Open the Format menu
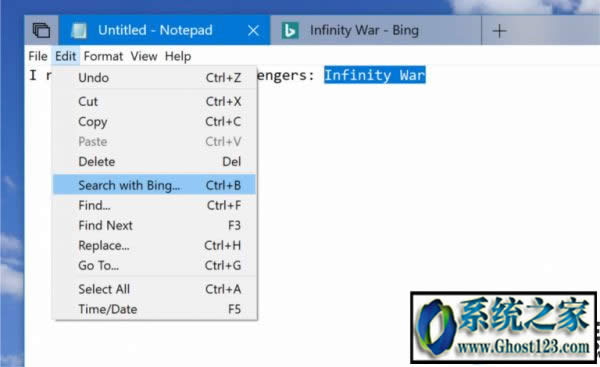The height and width of the screenshot is (367, 600). click(103, 56)
